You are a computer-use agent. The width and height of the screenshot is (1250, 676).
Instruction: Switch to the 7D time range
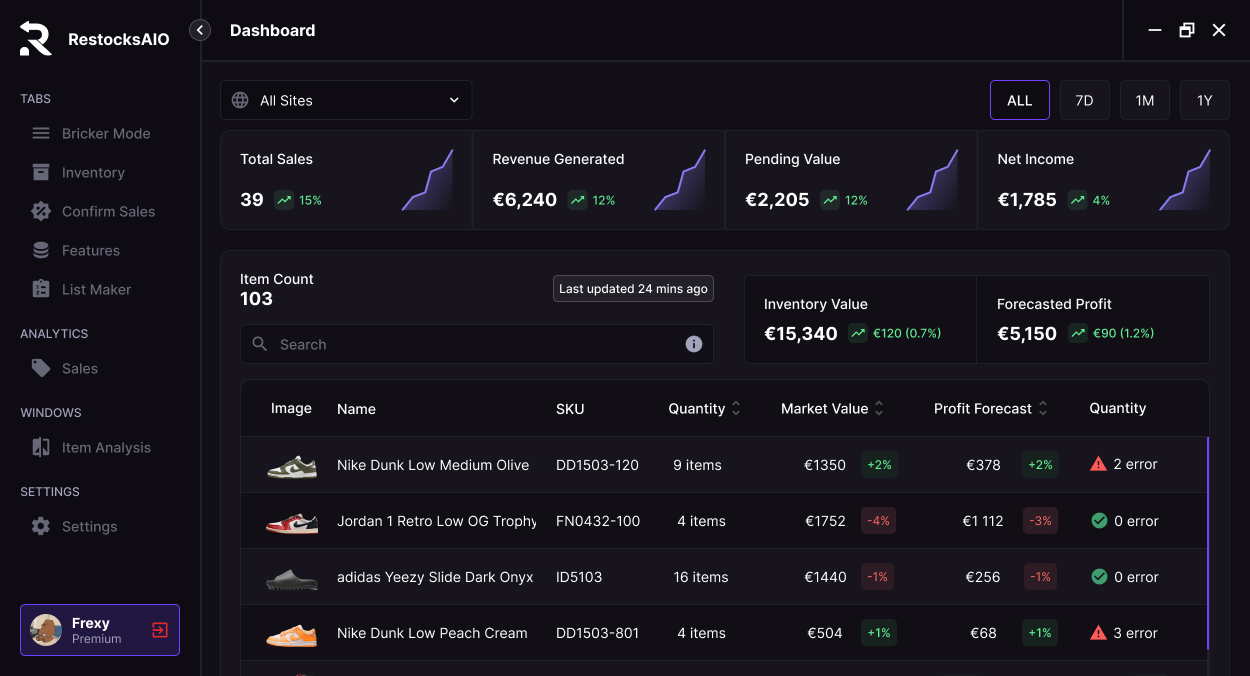1085,100
